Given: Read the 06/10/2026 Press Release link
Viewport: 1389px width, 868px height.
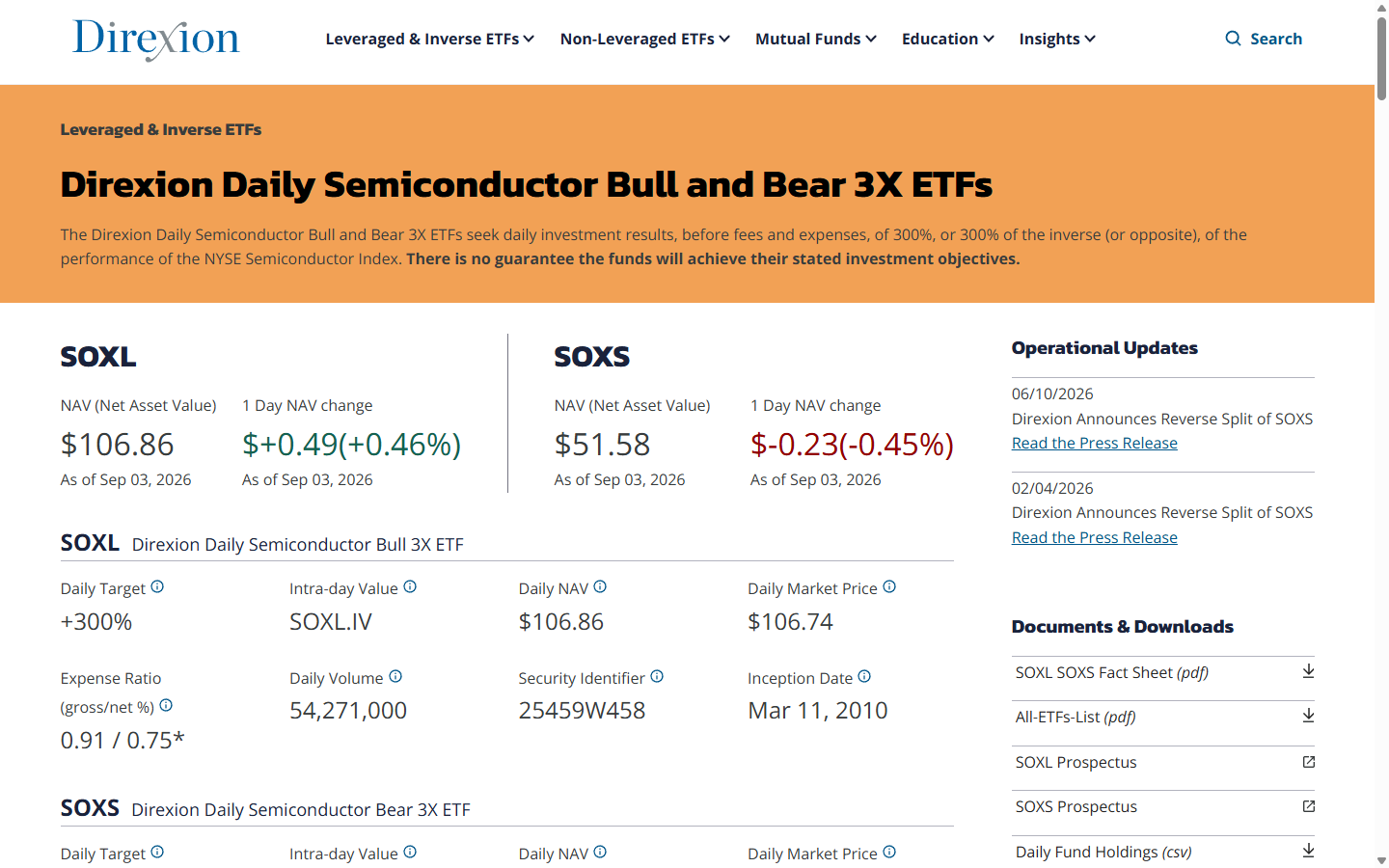Looking at the screenshot, I should coord(1095,443).
